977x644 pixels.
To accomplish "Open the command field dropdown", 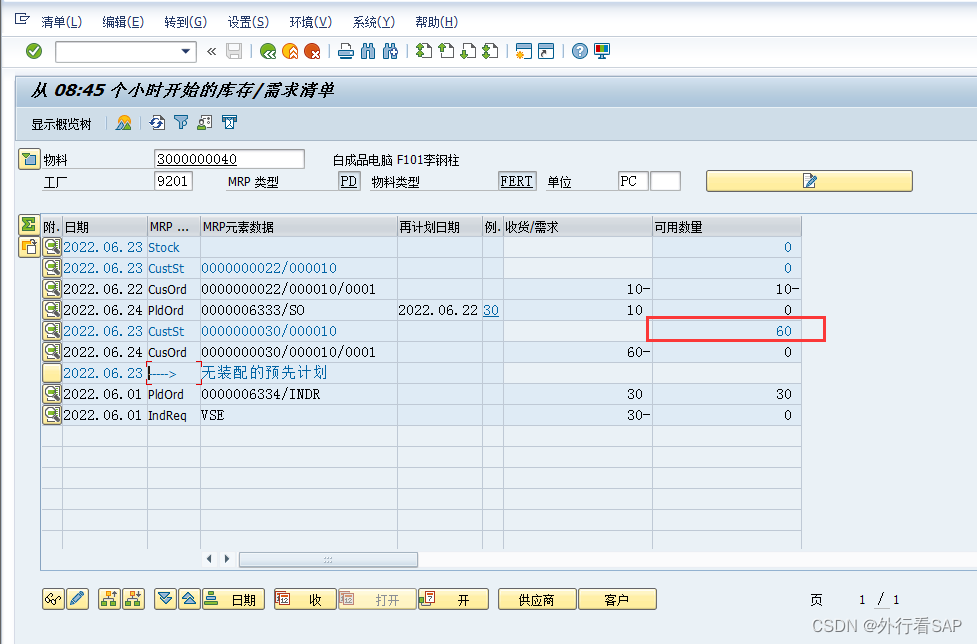I will point(185,51).
